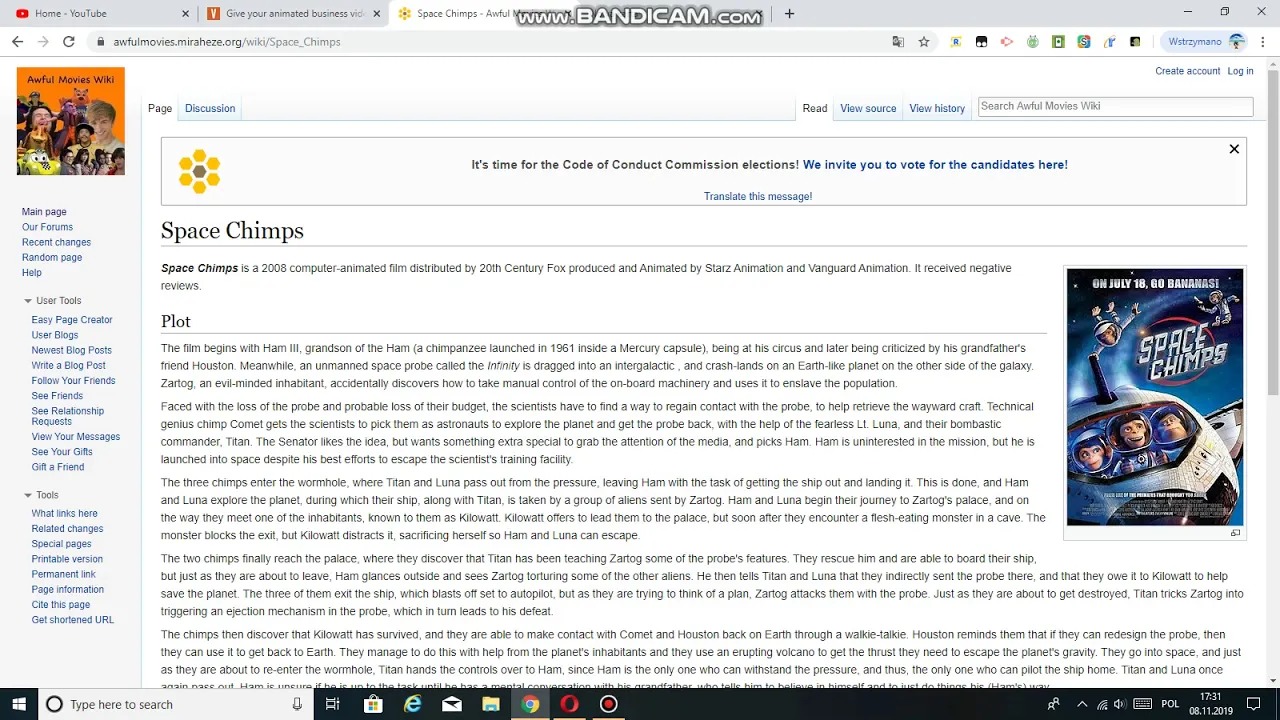Open Recent changes link

(x=56, y=242)
